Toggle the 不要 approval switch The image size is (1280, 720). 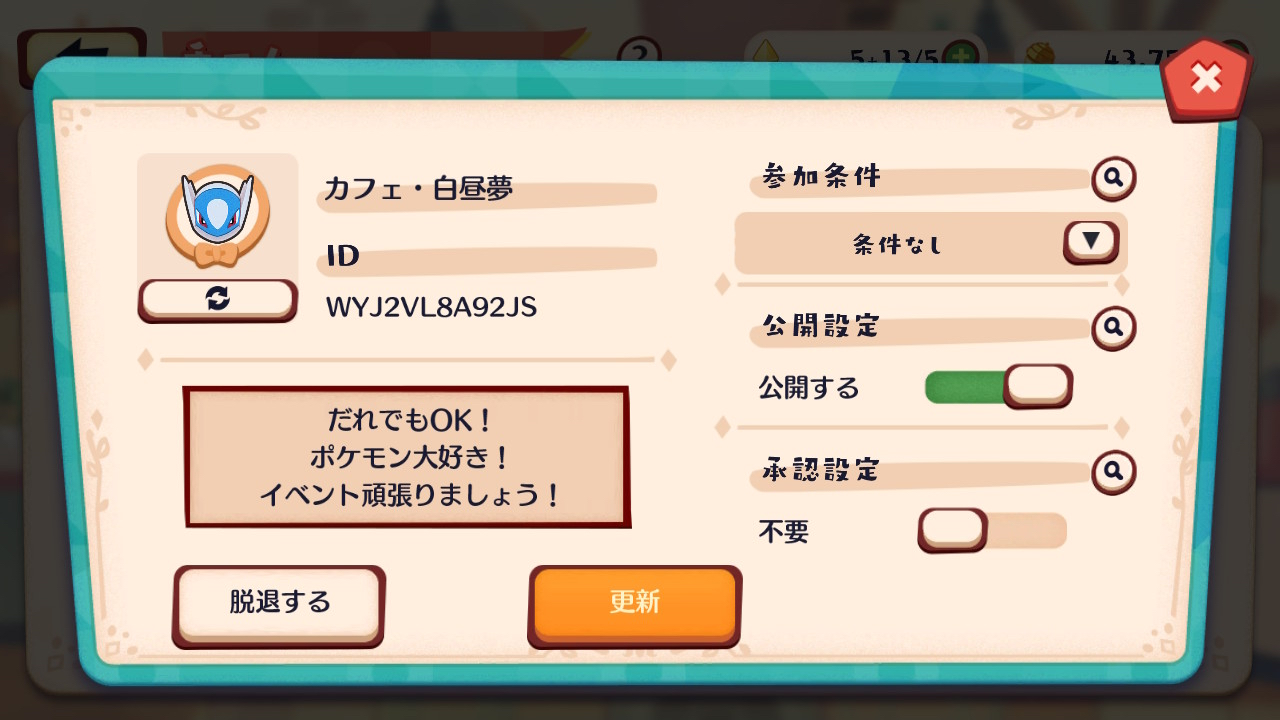pos(992,530)
